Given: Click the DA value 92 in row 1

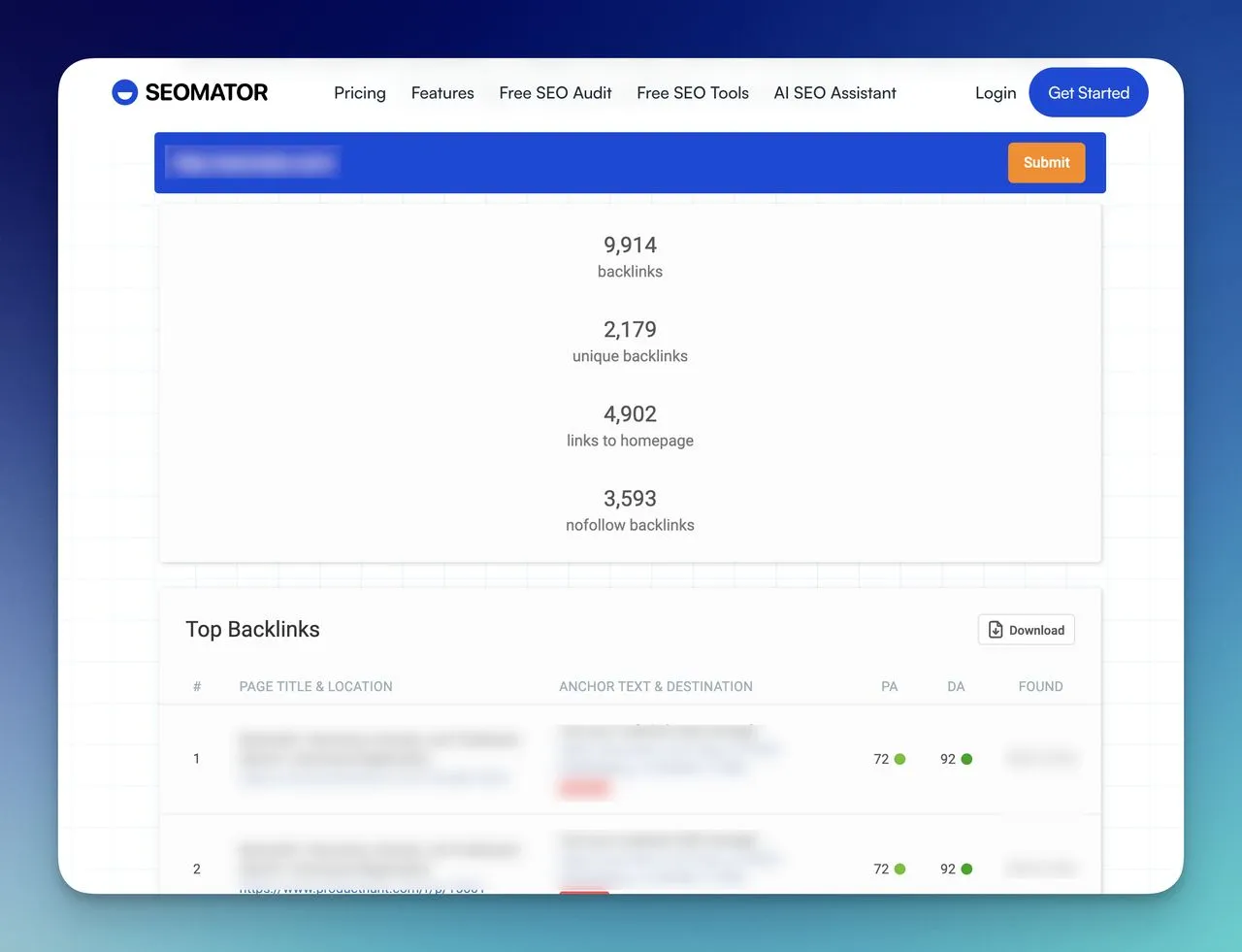Looking at the screenshot, I should pyautogui.click(x=948, y=759).
